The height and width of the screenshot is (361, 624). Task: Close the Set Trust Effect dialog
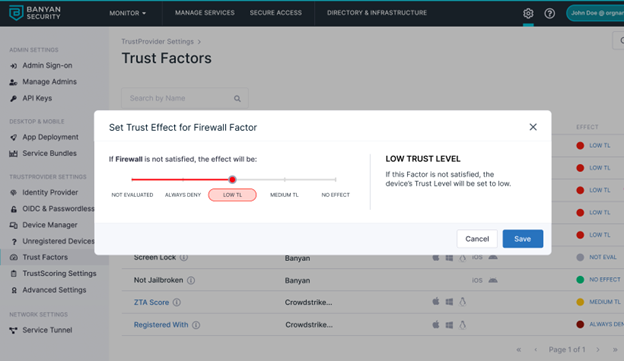click(533, 127)
